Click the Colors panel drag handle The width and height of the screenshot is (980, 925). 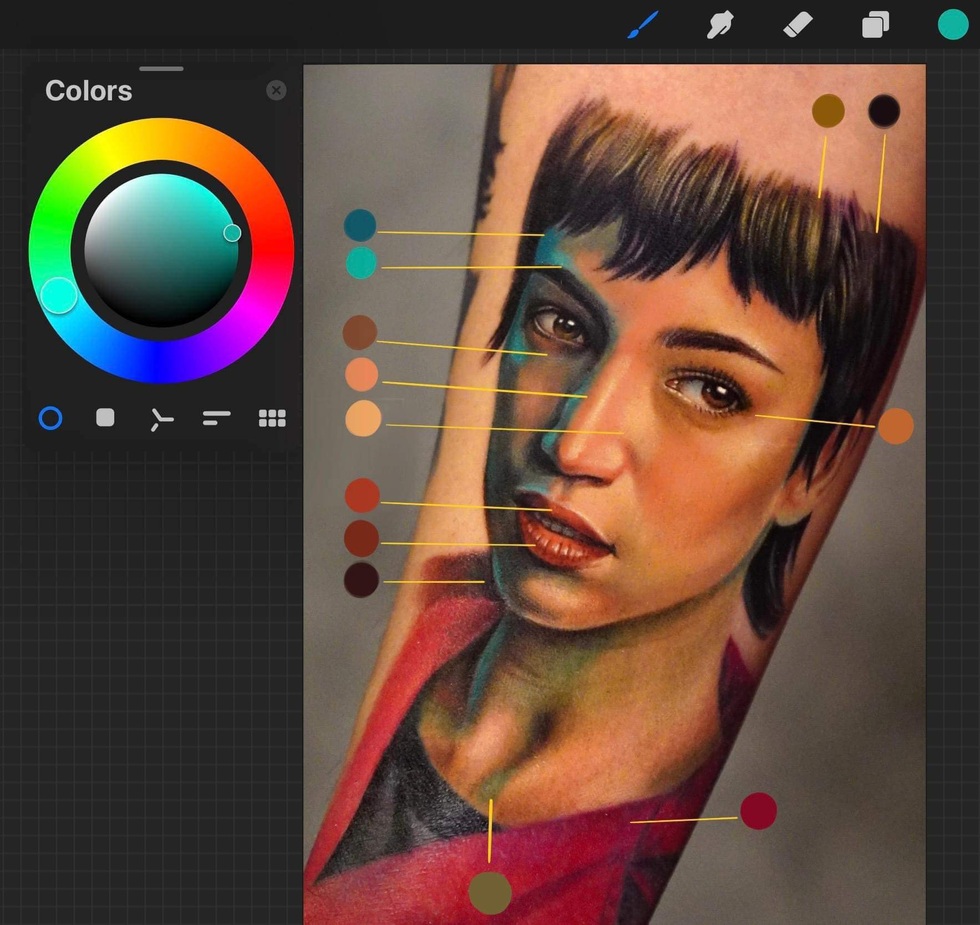[161, 69]
